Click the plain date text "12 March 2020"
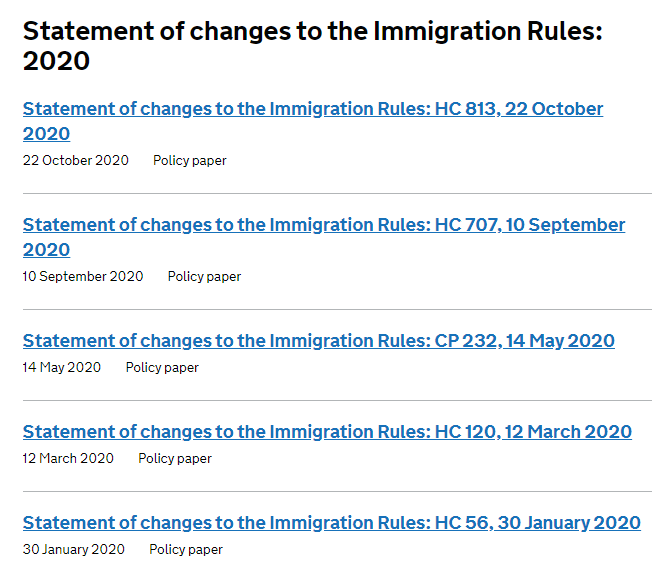This screenshot has height=581, width=665. 68,458
